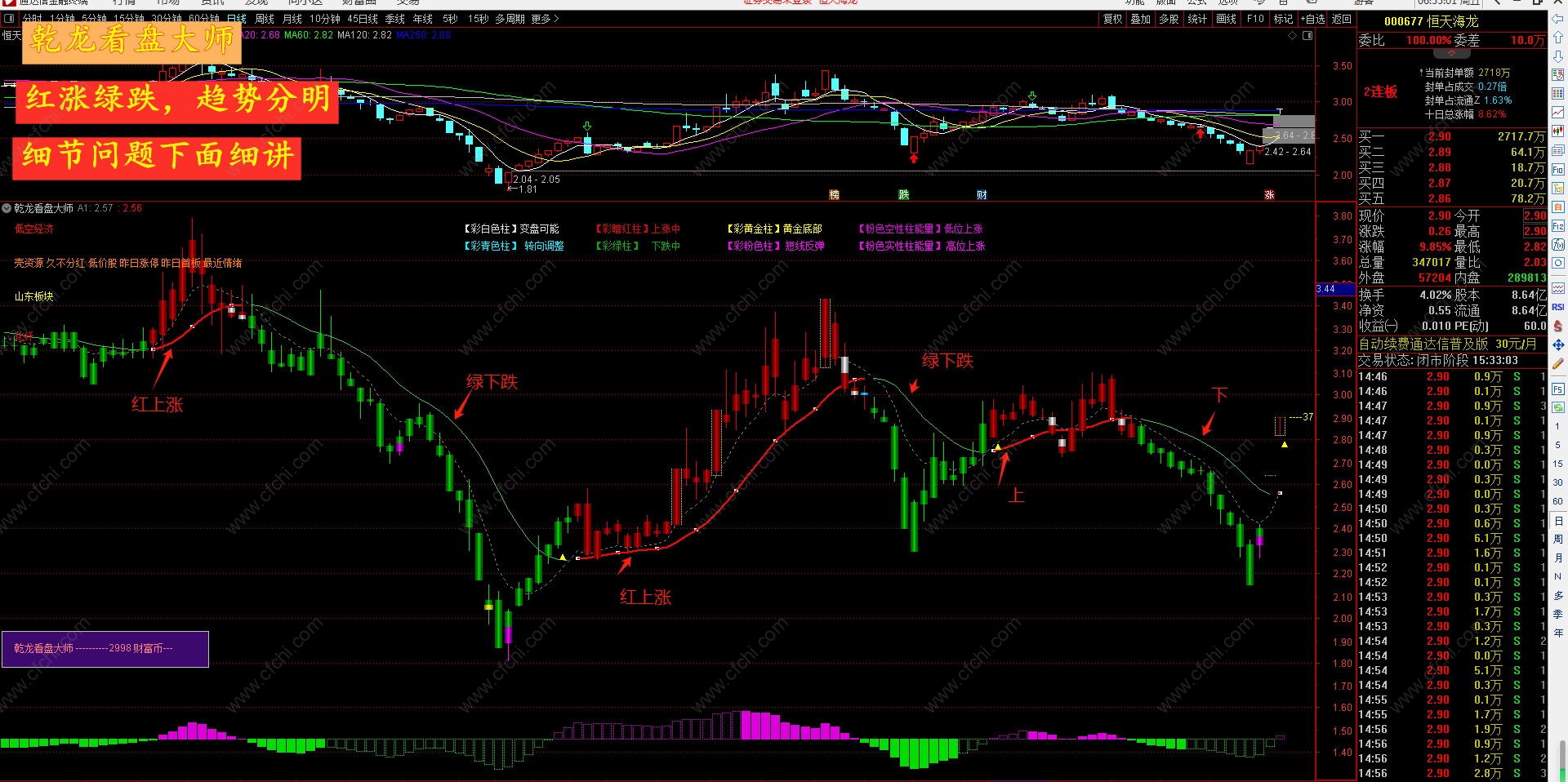This screenshot has height=782, width=1568.
Task: Click the 返回 back button
Action: pyautogui.click(x=1342, y=19)
